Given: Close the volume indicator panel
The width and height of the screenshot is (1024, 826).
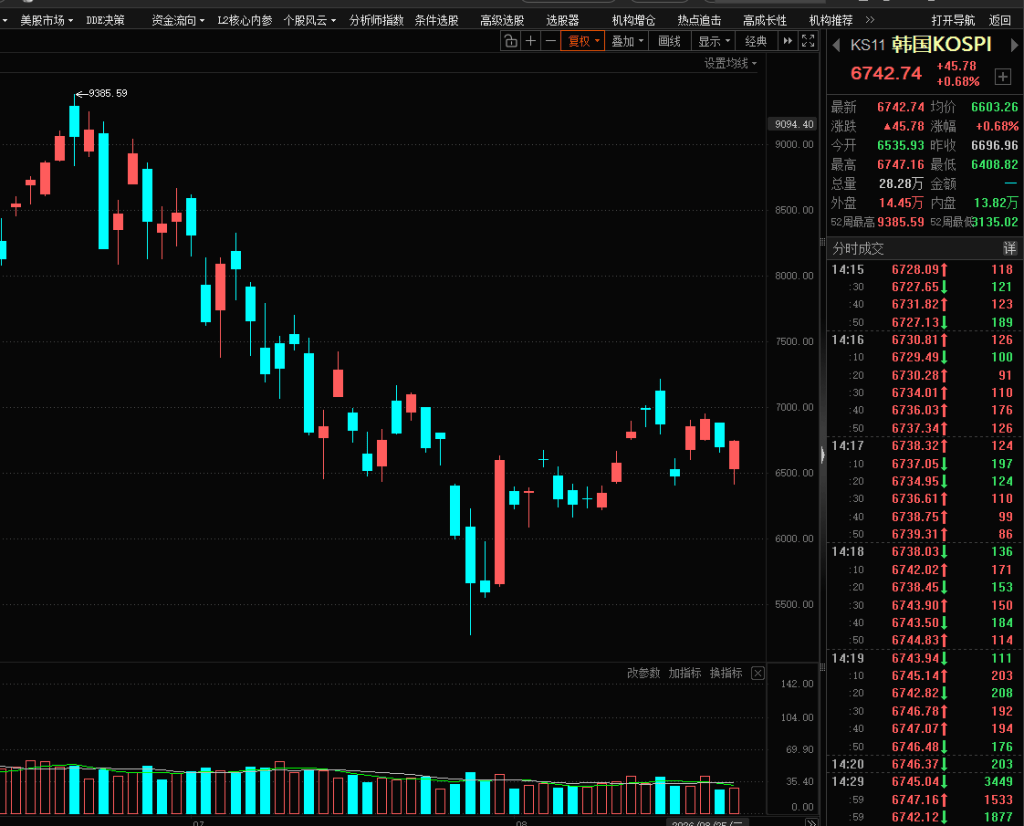Looking at the screenshot, I should pyautogui.click(x=758, y=673).
